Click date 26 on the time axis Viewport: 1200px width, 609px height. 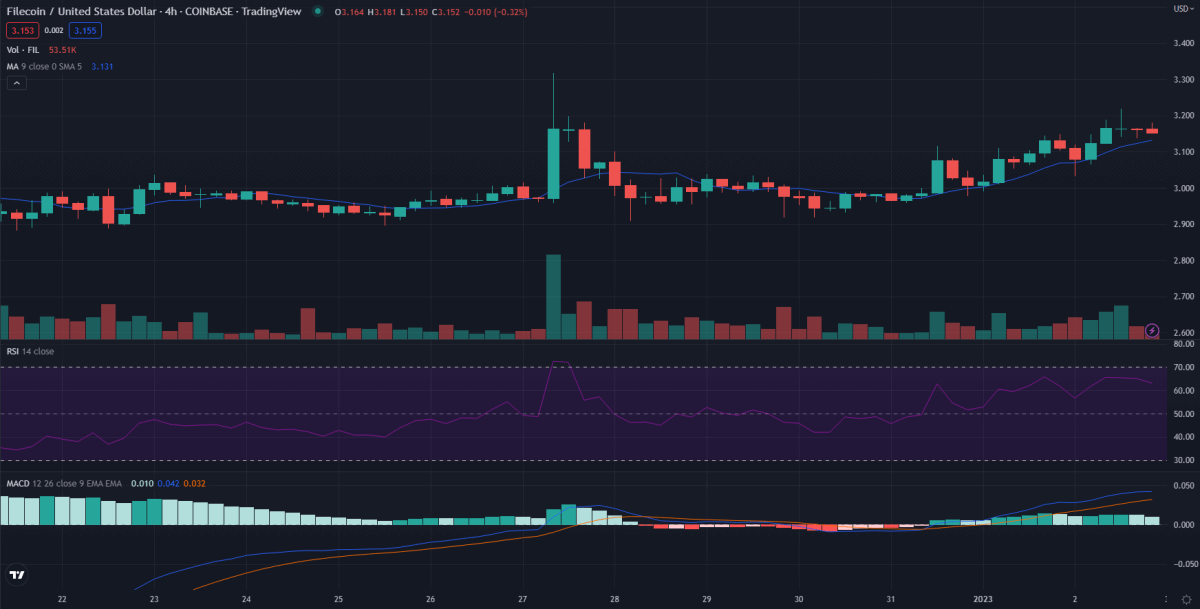tap(430, 599)
